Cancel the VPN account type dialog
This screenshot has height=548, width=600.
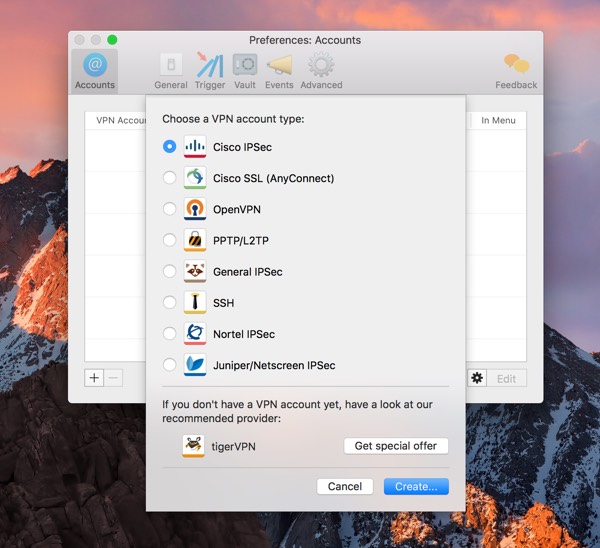point(345,486)
